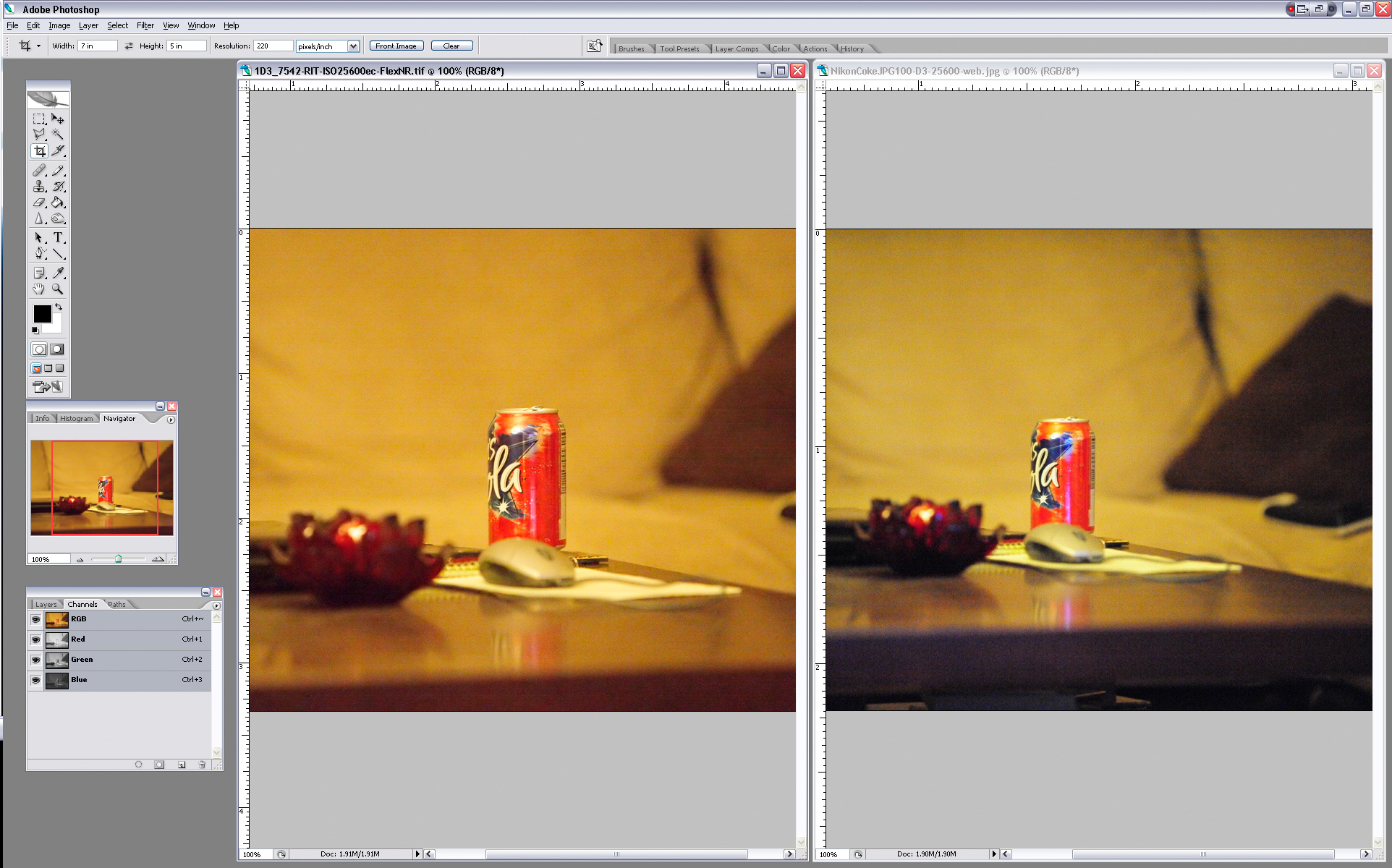Create new channel button
Image resolution: width=1392 pixels, height=868 pixels.
click(181, 765)
